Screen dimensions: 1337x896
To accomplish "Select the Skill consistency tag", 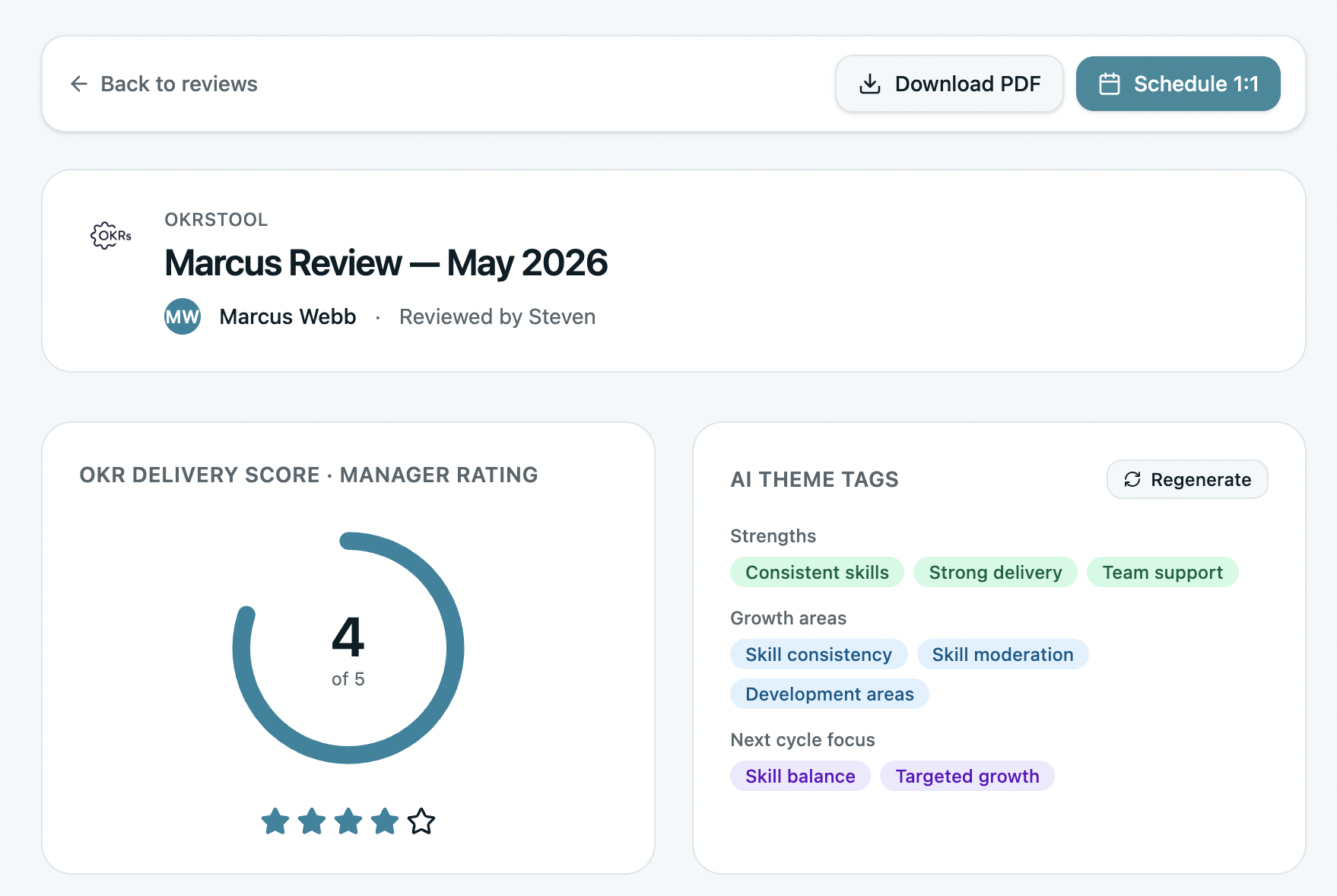I will [x=819, y=654].
